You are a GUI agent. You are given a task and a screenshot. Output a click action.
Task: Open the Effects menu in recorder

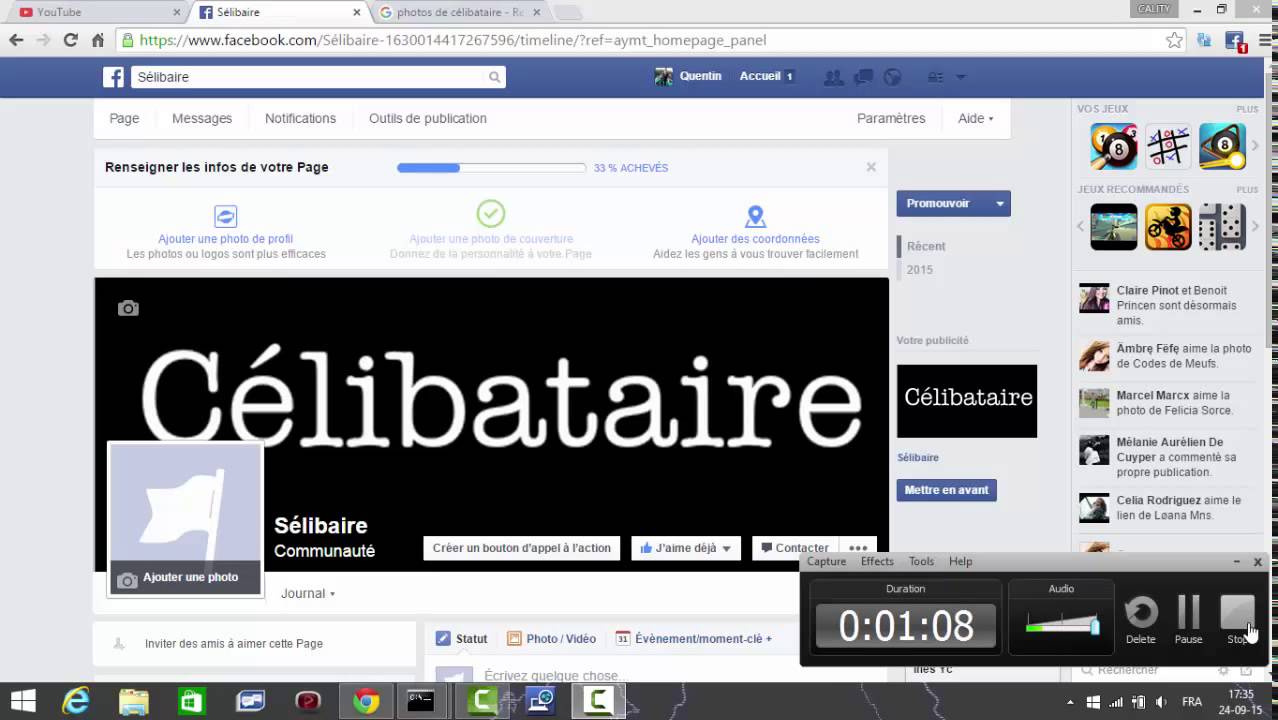(877, 561)
